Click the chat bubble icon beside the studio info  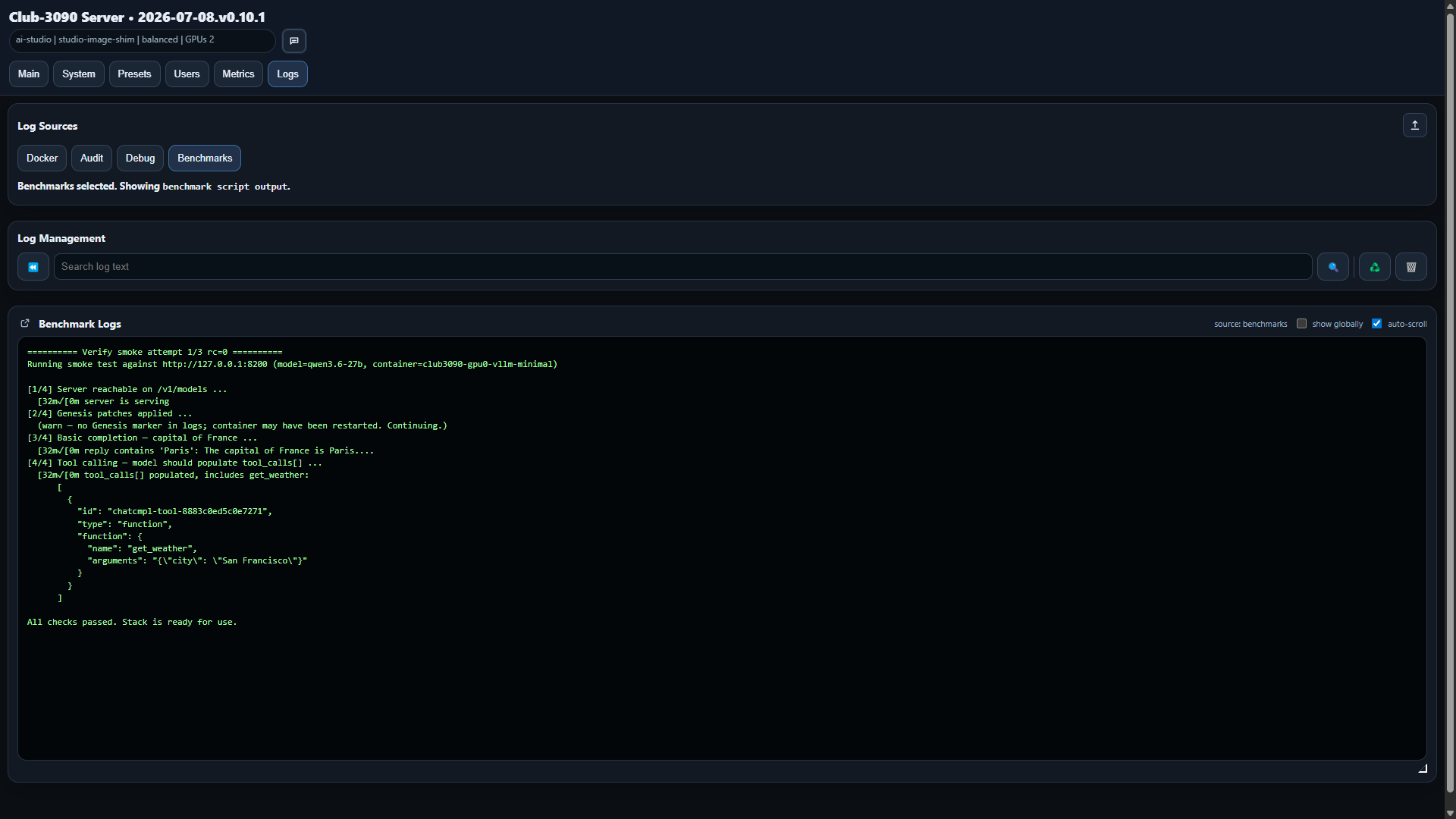(x=294, y=41)
